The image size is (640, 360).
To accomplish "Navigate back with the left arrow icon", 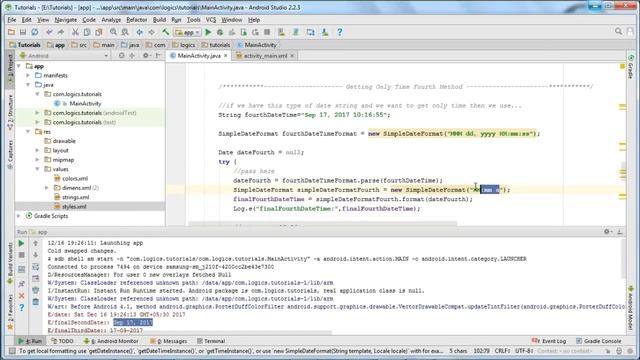I will [140, 32].
